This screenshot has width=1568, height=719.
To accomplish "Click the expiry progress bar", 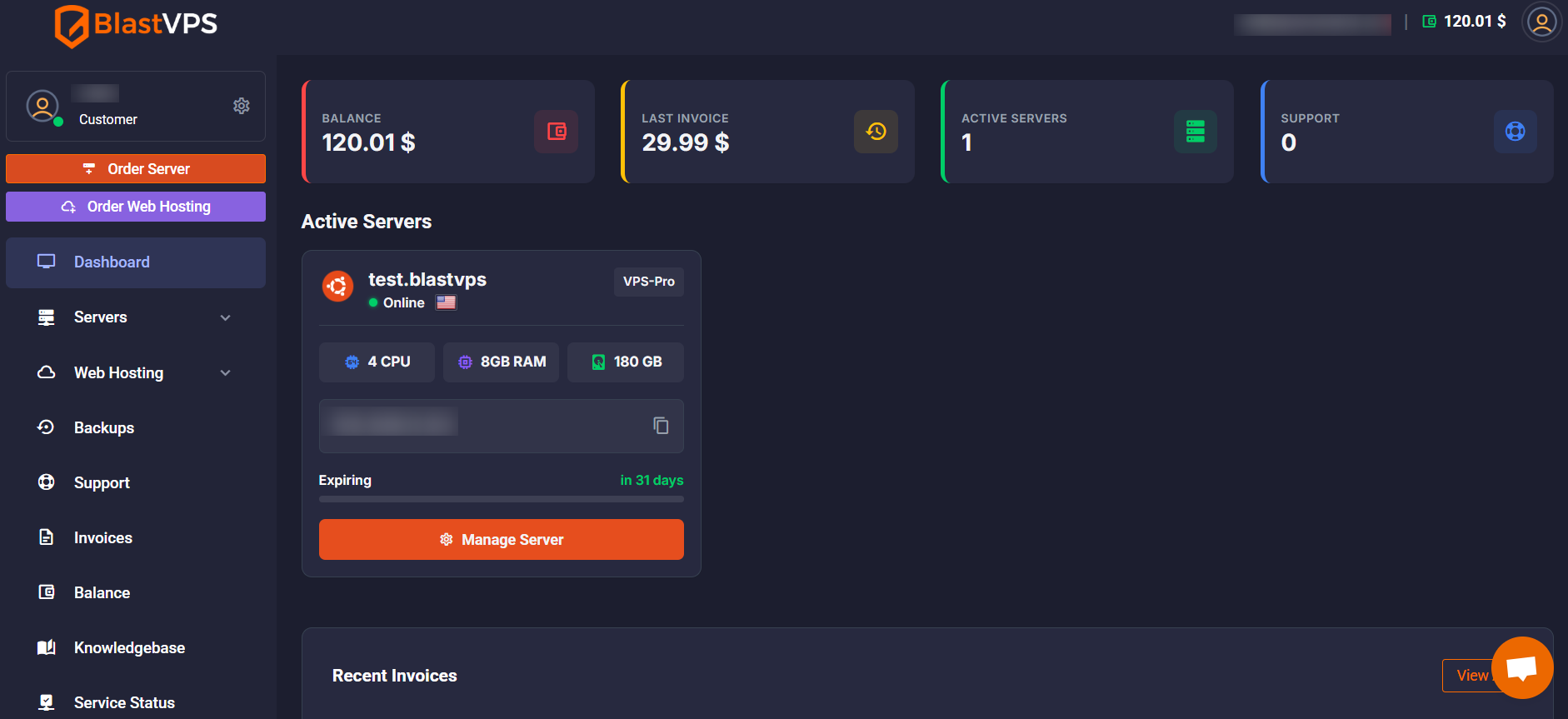I will (502, 499).
